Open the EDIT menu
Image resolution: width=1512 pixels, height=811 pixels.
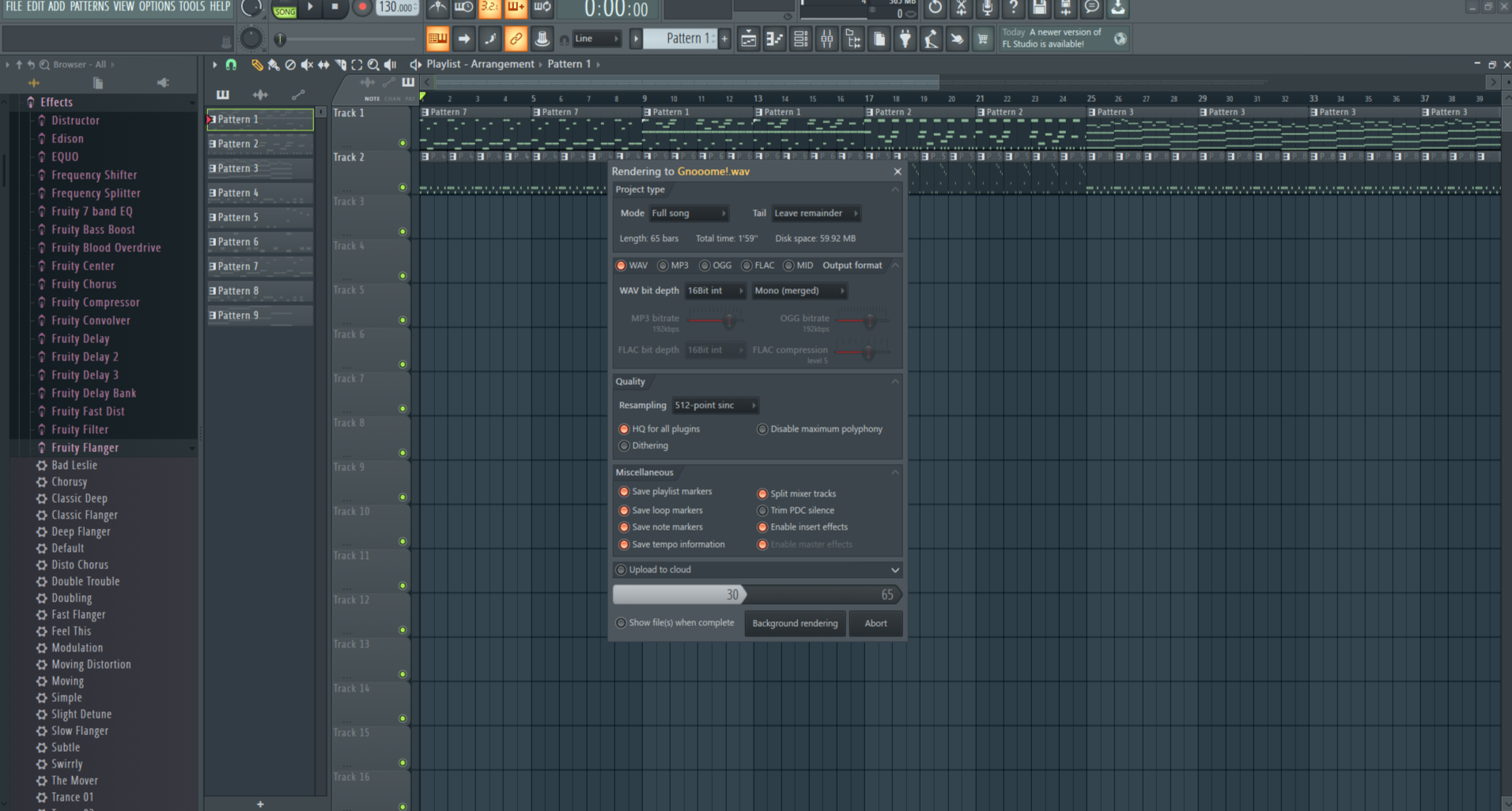pos(36,6)
